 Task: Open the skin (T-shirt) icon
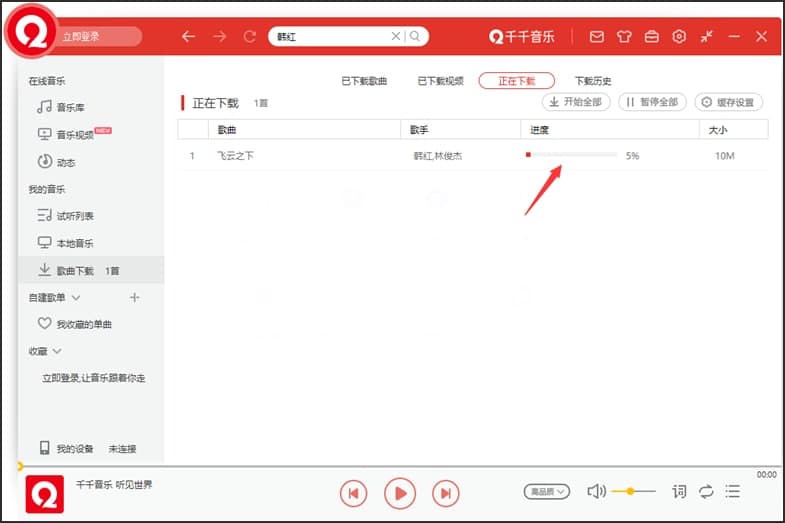625,37
